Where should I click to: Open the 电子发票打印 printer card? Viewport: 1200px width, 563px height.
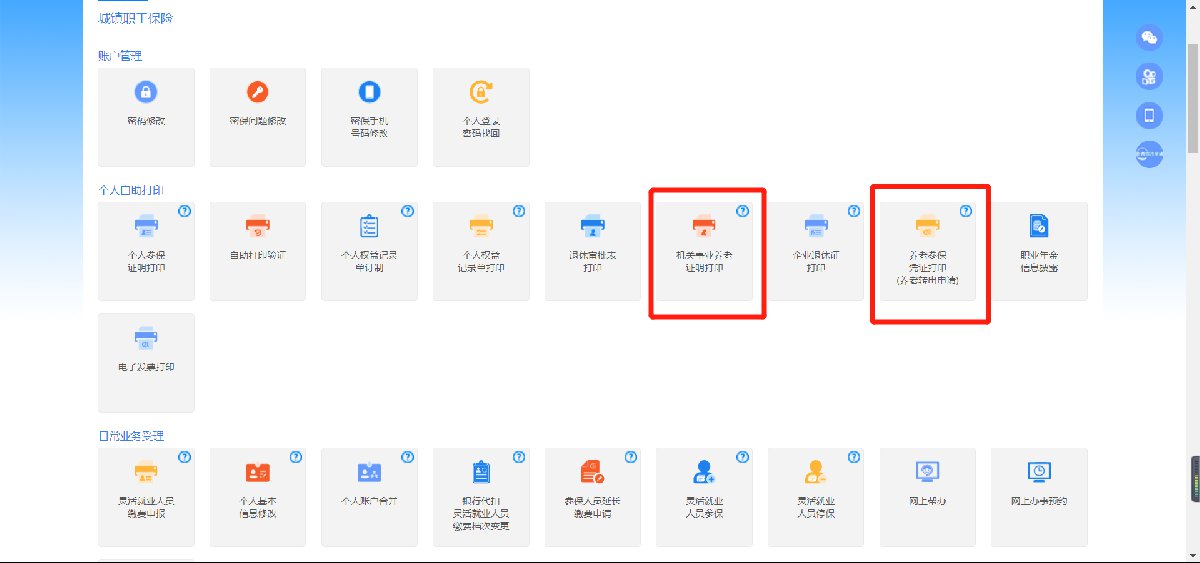click(146, 363)
